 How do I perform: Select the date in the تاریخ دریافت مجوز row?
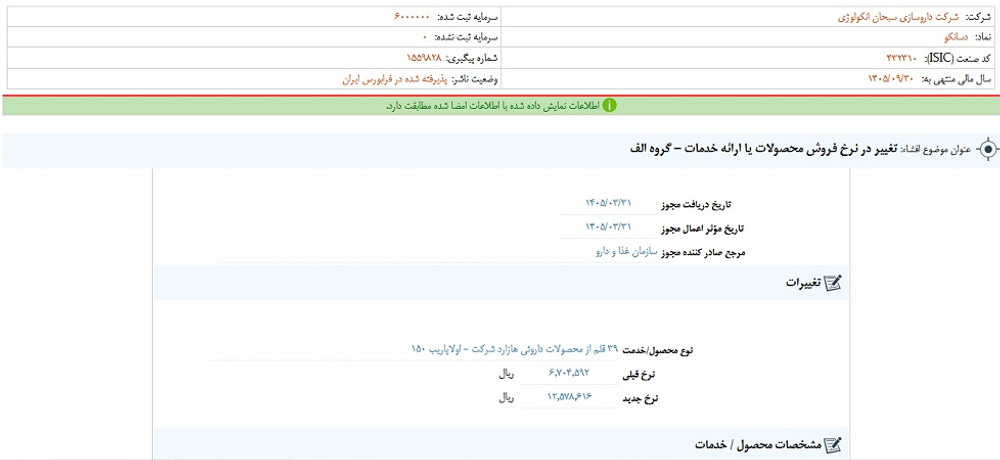[608, 203]
